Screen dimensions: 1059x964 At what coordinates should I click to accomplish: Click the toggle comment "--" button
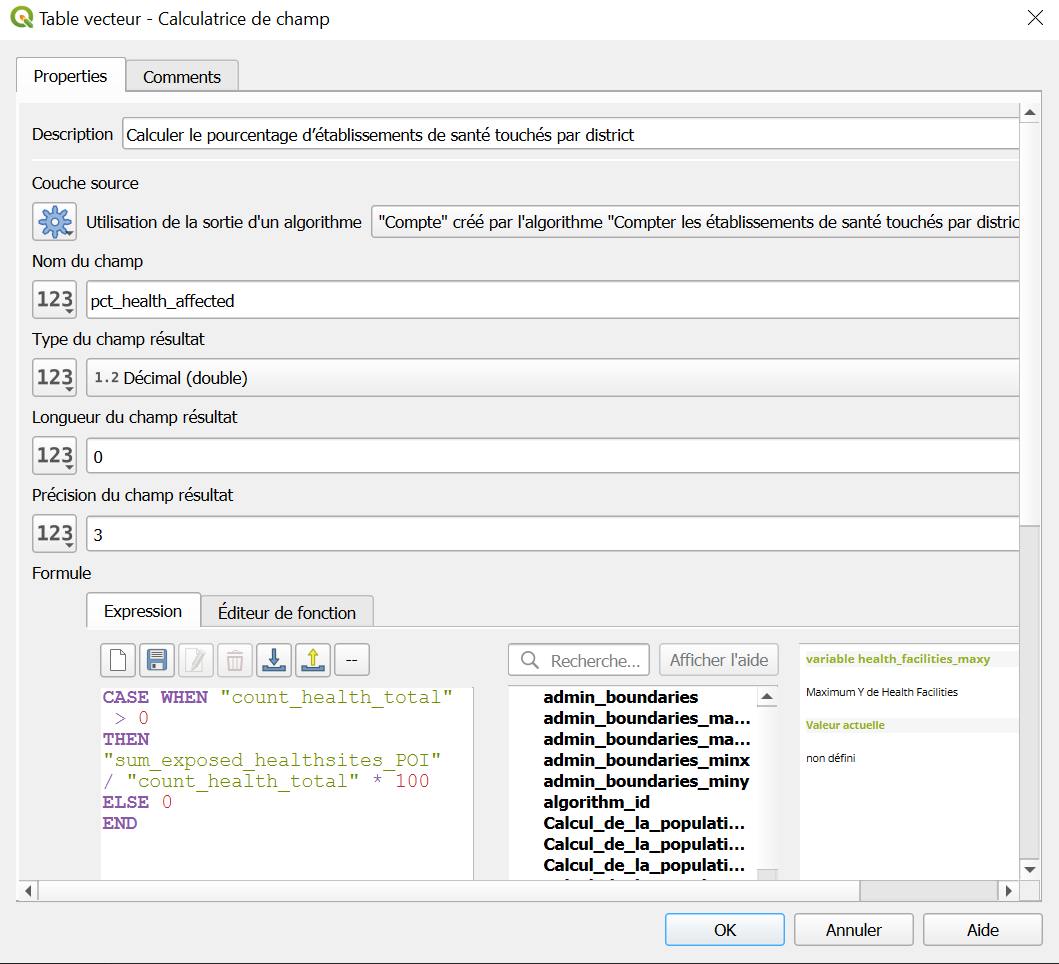click(352, 660)
